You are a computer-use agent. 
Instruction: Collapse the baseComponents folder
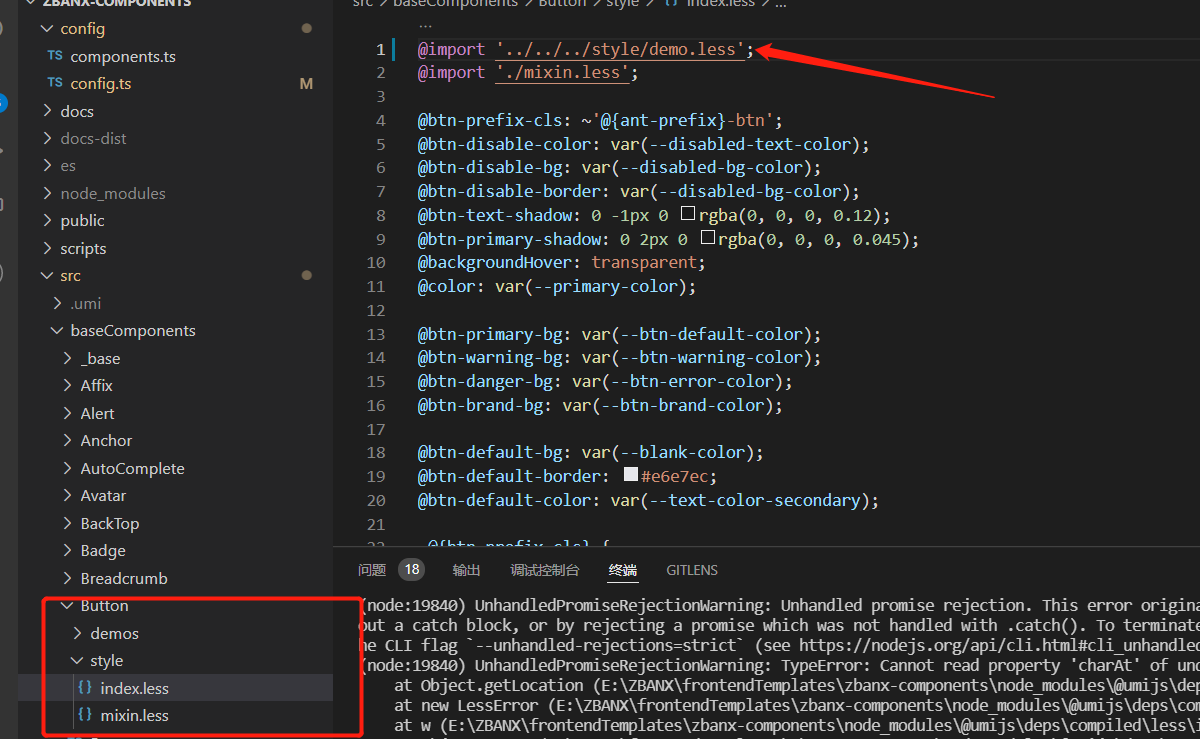[56, 330]
